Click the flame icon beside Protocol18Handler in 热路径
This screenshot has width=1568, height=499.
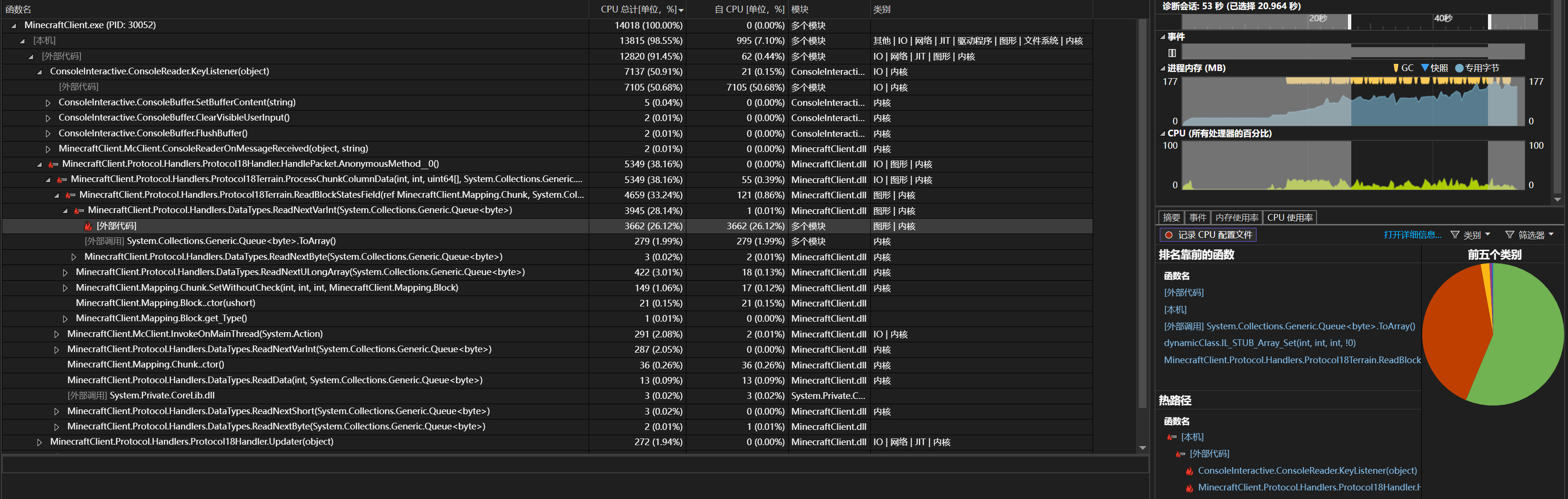[x=1189, y=488]
